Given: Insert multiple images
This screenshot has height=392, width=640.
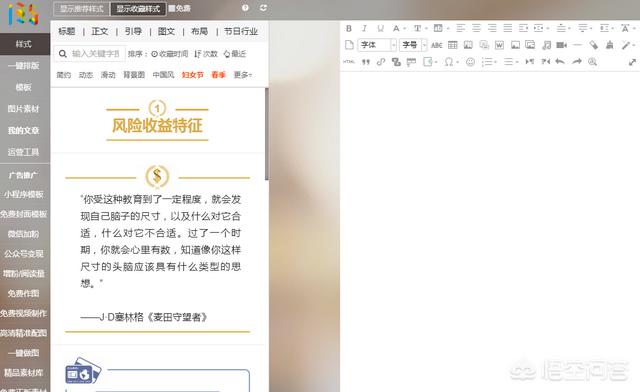Looking at the screenshot, I should [530, 45].
